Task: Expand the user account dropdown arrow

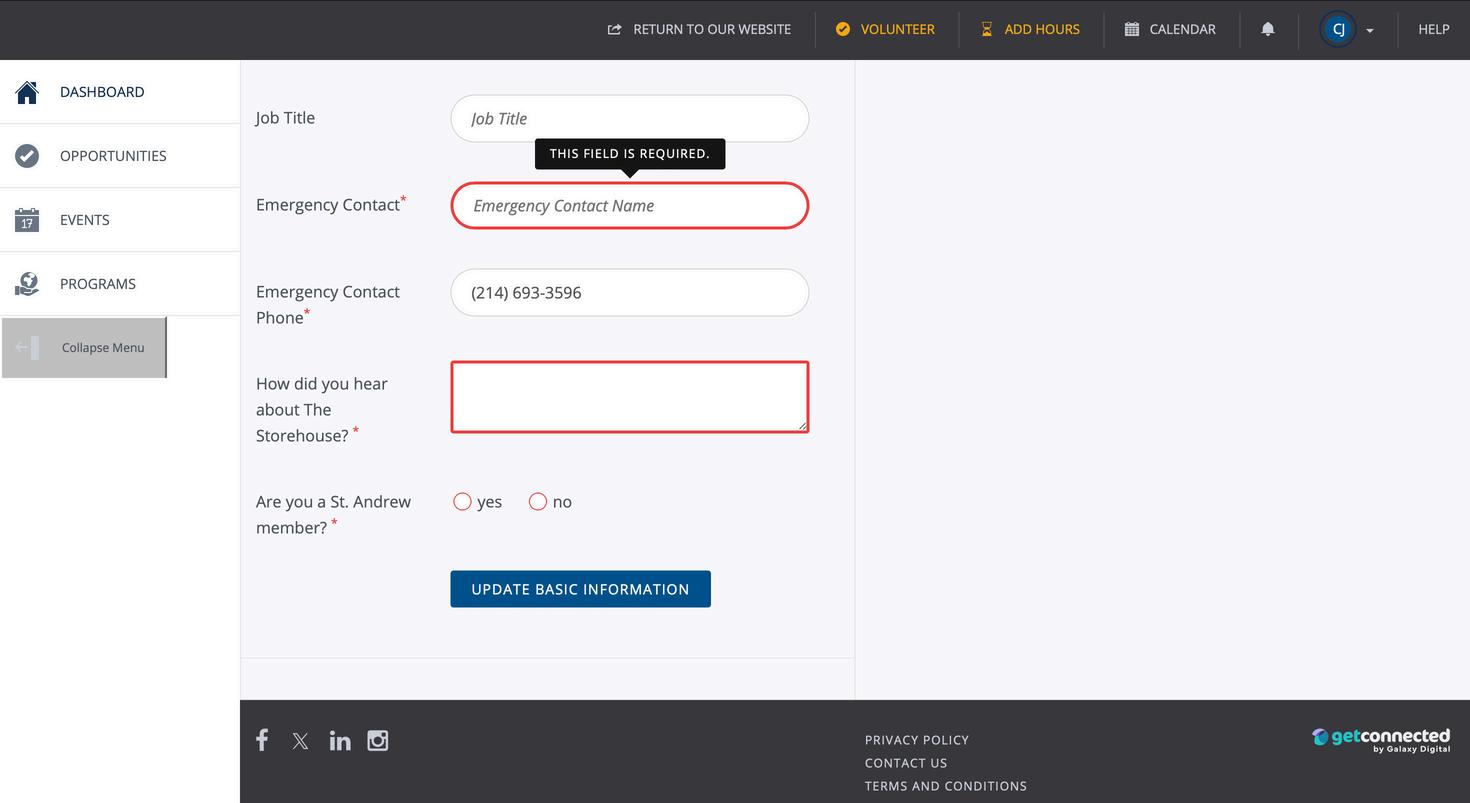Action: point(1370,30)
